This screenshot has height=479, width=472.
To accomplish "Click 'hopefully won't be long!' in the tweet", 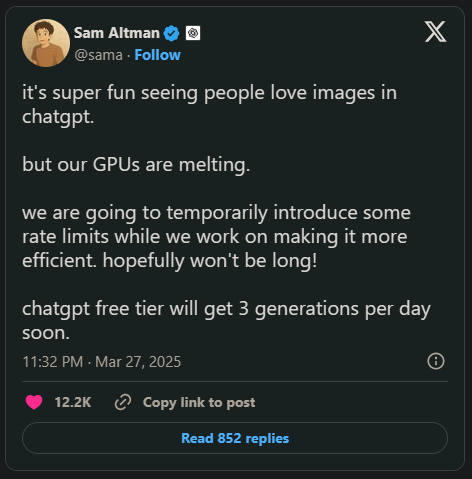I will (x=210, y=260).
